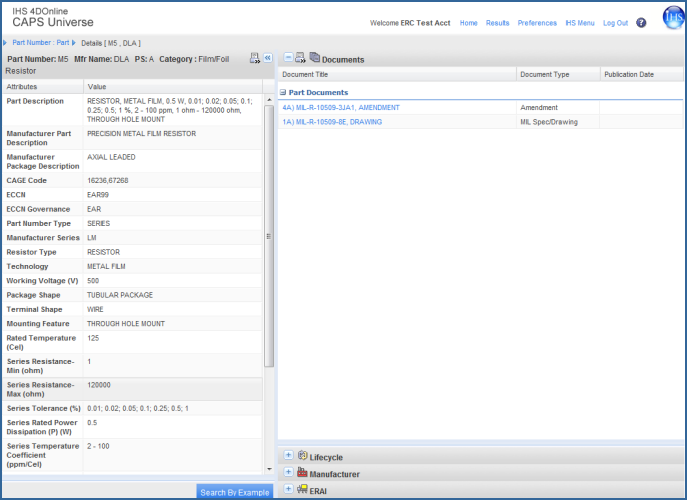Expand the Manufacturer section
Viewport: 687px width, 500px height.
[x=288, y=472]
